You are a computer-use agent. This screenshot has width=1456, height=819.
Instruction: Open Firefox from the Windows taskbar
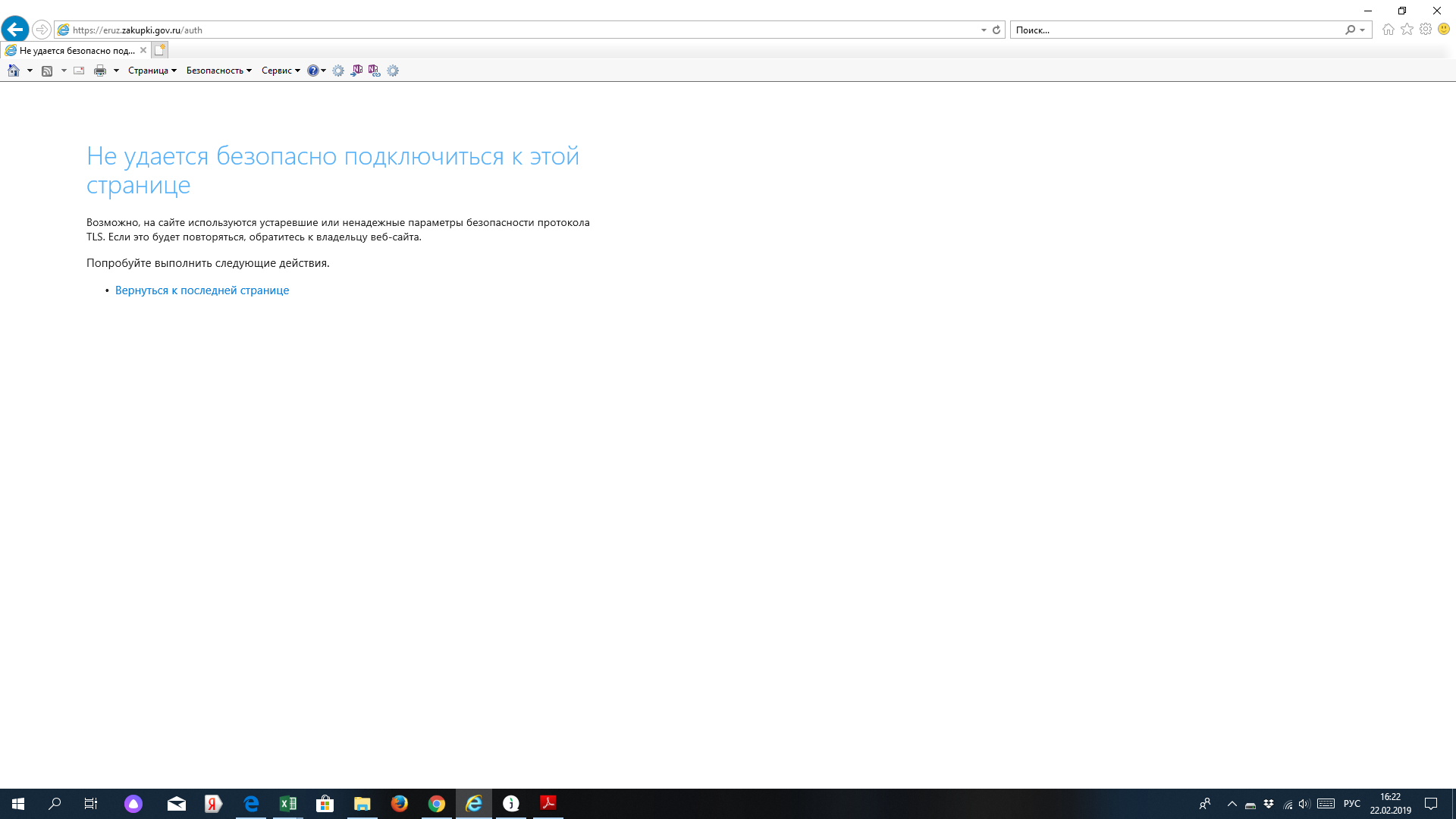click(399, 804)
